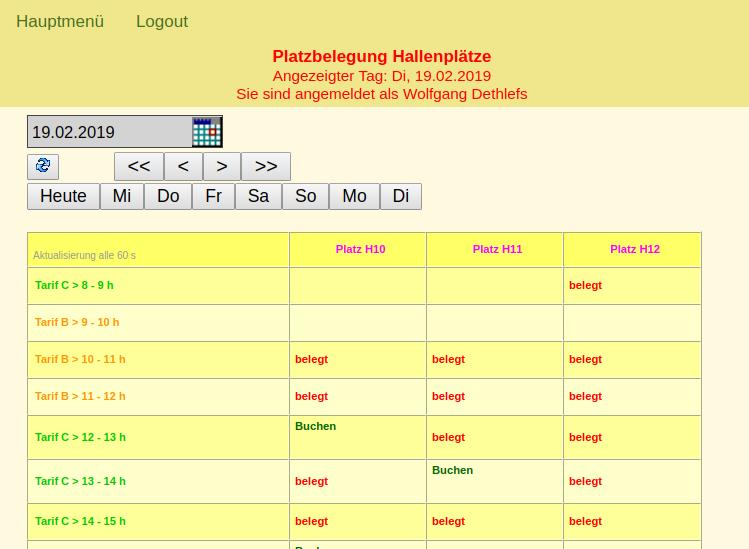The image size is (749, 549).
Task: Select the So day button
Action: tap(305, 196)
